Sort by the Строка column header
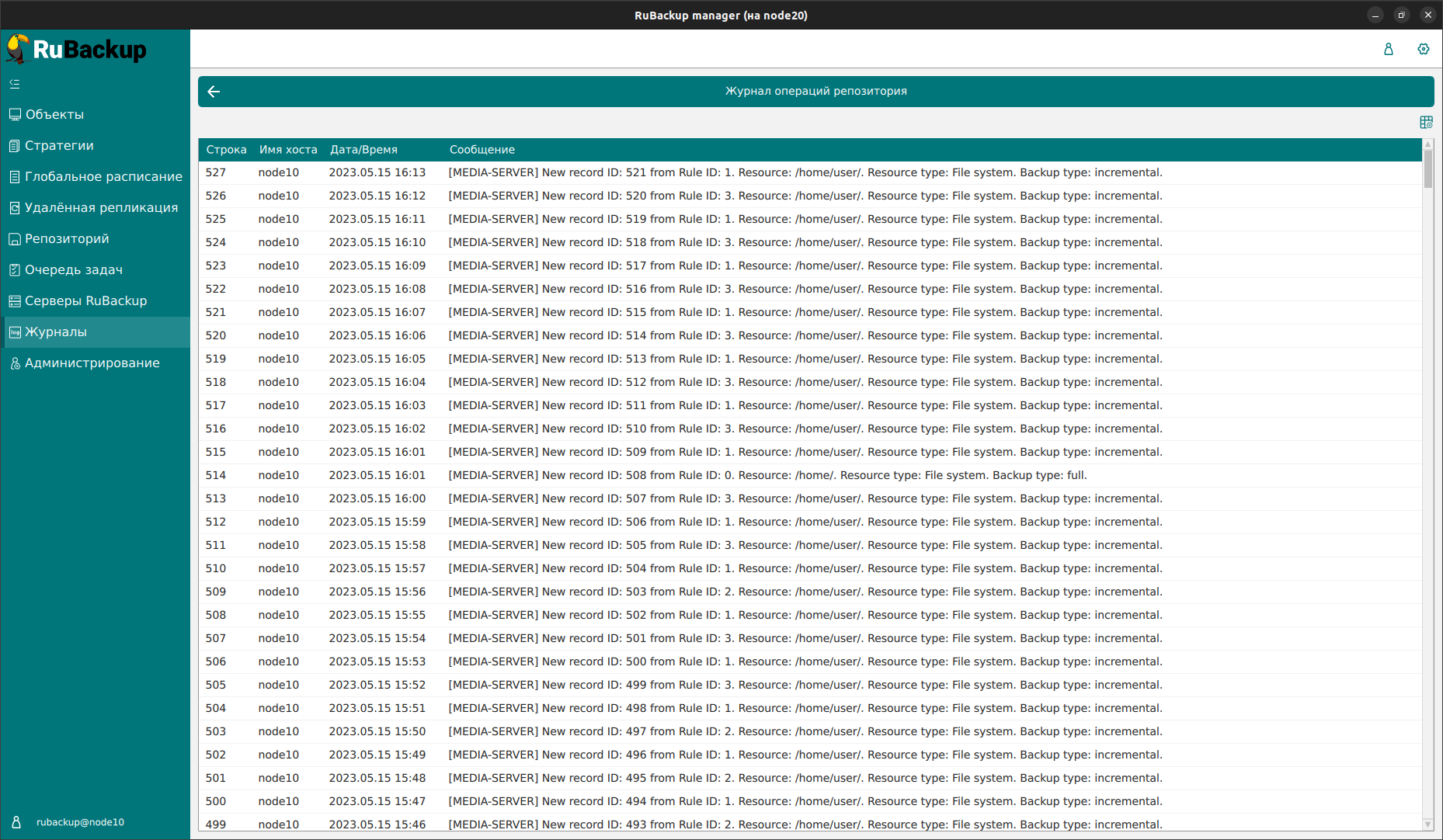This screenshot has width=1443, height=840. [226, 150]
